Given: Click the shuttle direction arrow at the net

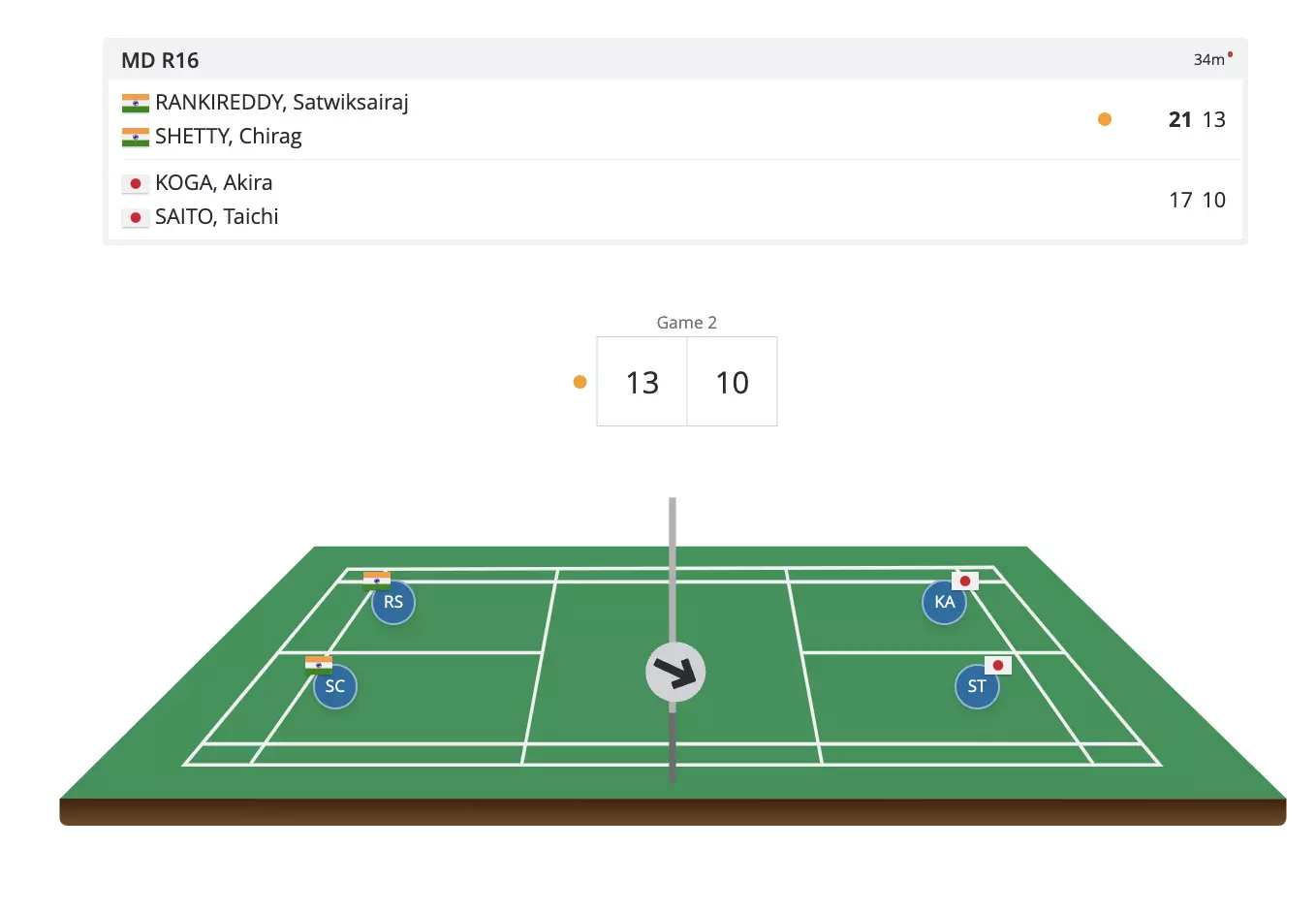Looking at the screenshot, I should click(x=675, y=672).
